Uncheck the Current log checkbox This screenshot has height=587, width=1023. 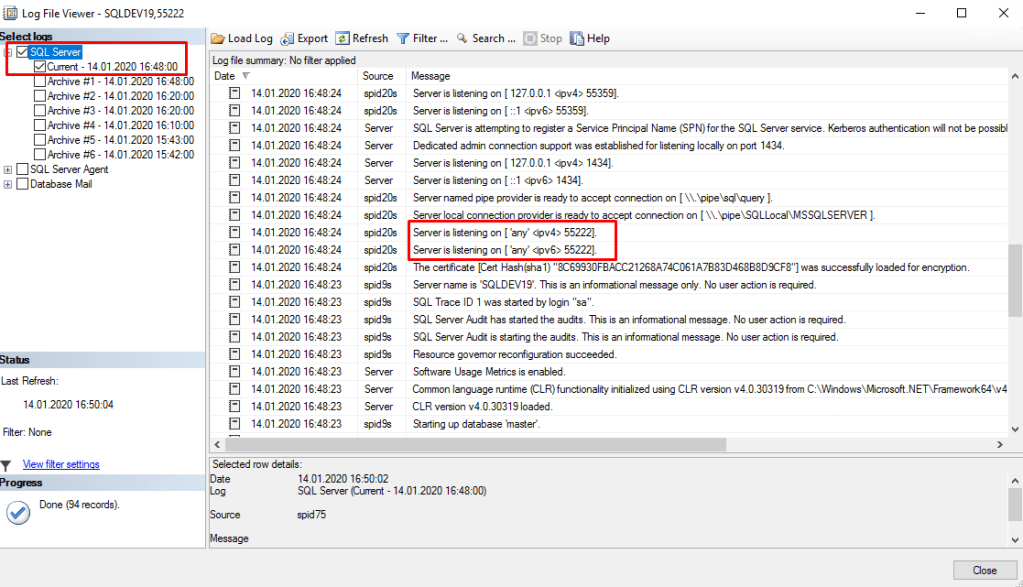[x=40, y=67]
